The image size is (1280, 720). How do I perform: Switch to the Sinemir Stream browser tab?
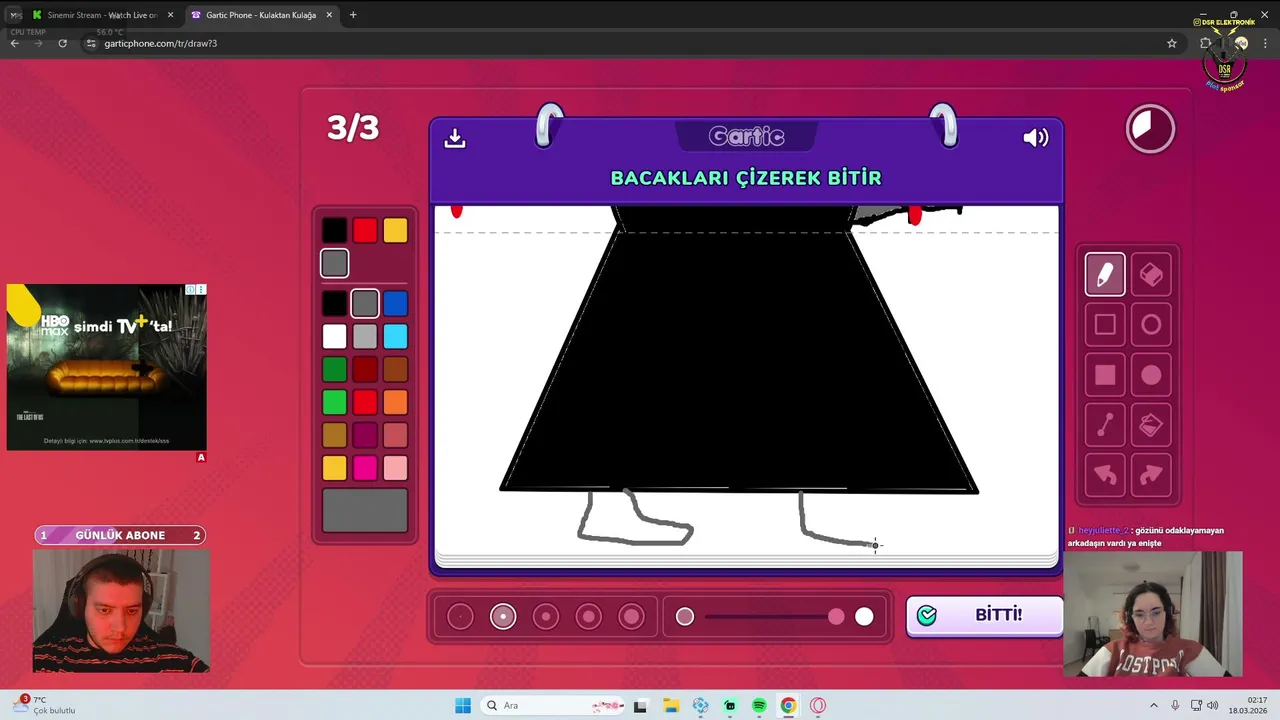(x=103, y=15)
